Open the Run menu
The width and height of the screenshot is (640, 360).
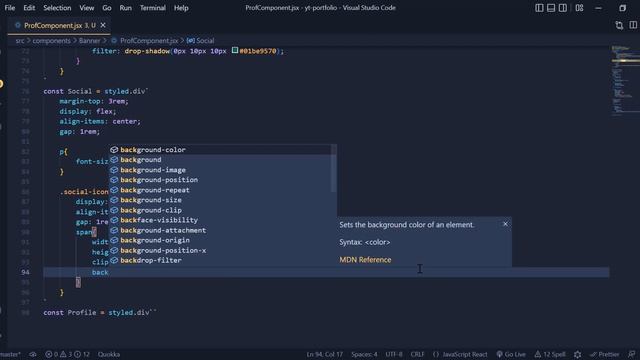[125, 8]
